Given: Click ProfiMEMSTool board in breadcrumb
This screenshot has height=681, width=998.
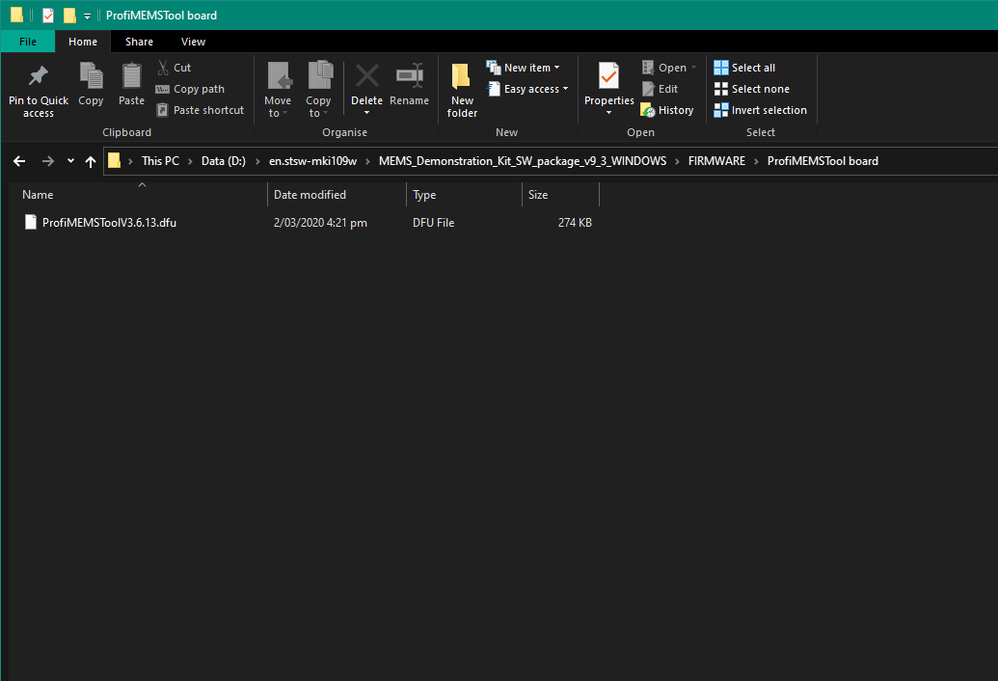Looking at the screenshot, I should [x=822, y=161].
